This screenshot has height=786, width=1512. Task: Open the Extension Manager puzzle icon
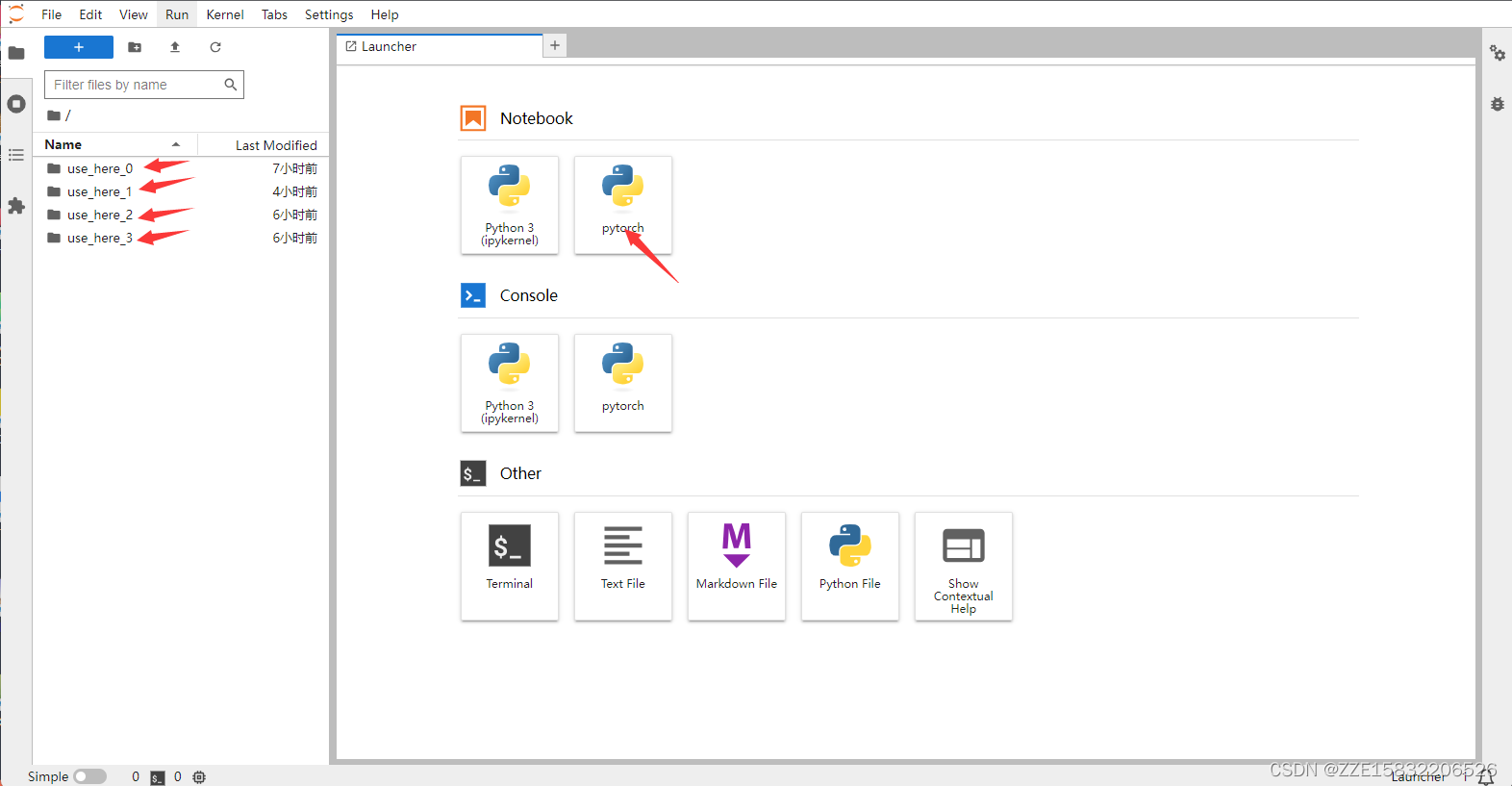tap(16, 206)
